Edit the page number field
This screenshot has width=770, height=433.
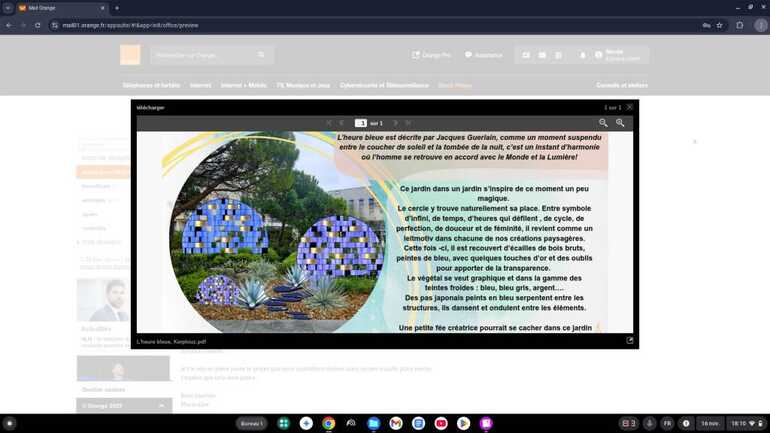(x=361, y=123)
